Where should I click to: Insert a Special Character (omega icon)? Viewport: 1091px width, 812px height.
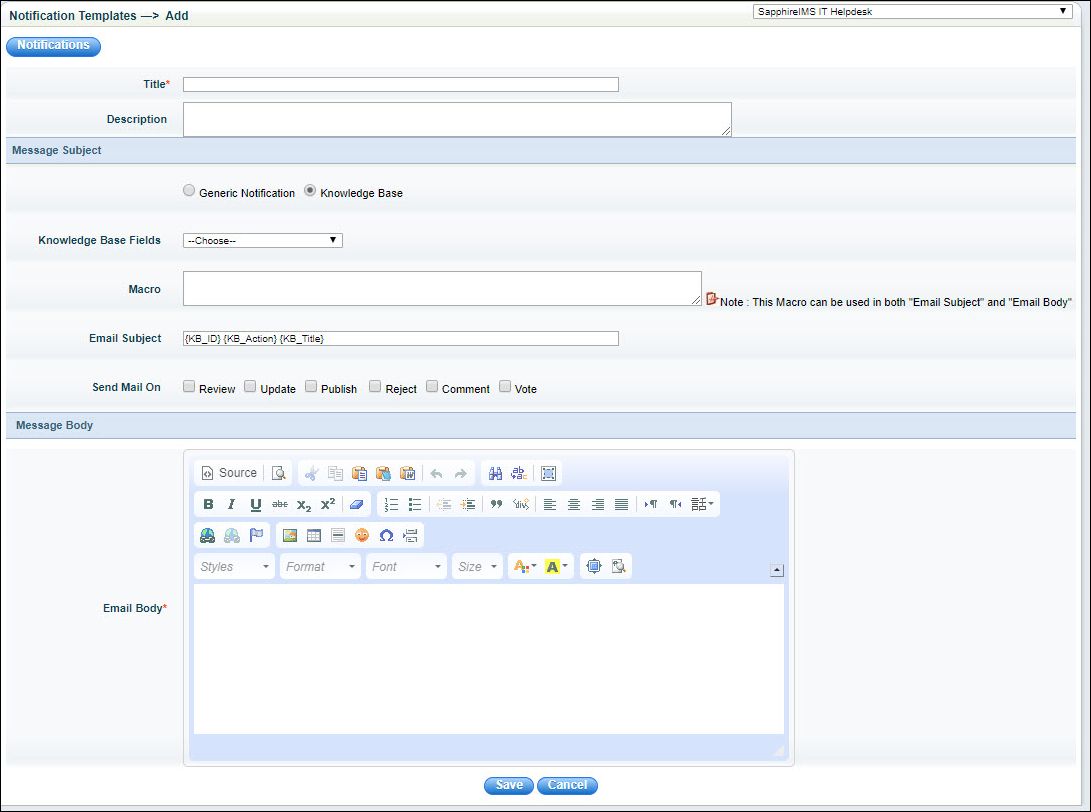point(386,535)
